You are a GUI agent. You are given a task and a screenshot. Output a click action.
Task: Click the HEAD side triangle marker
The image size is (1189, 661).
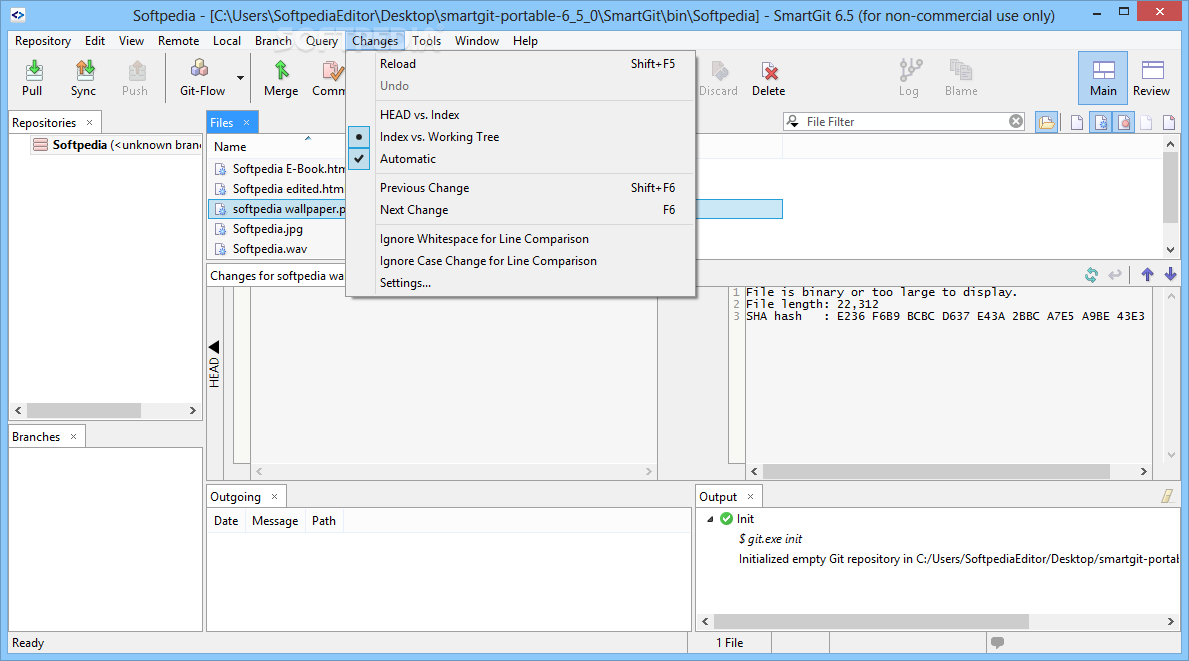pos(214,347)
